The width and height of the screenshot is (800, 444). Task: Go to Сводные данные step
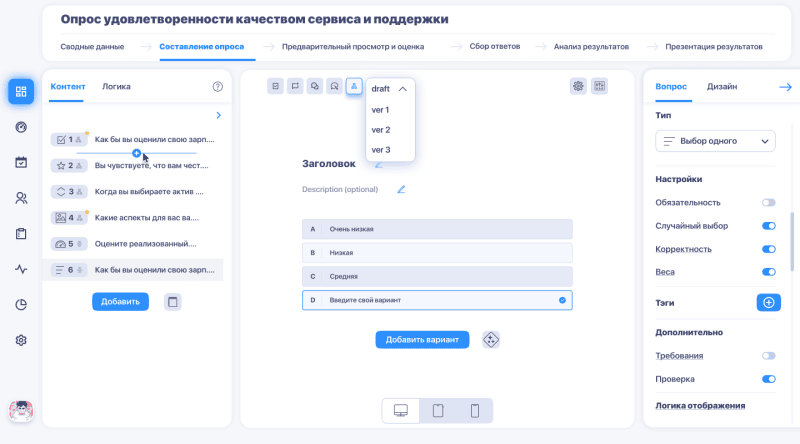point(92,46)
